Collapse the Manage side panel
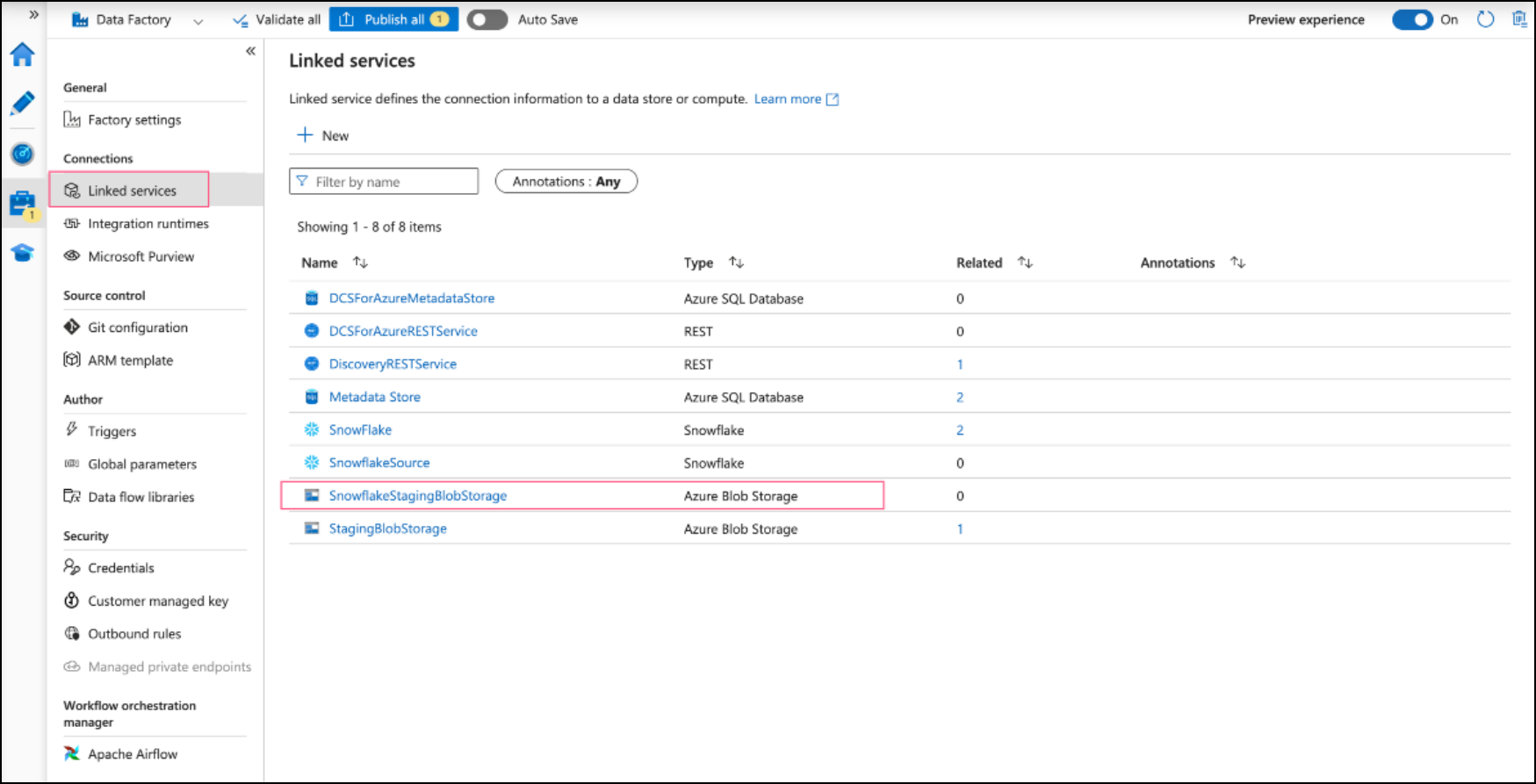Image resolution: width=1536 pixels, height=784 pixels. (x=250, y=51)
